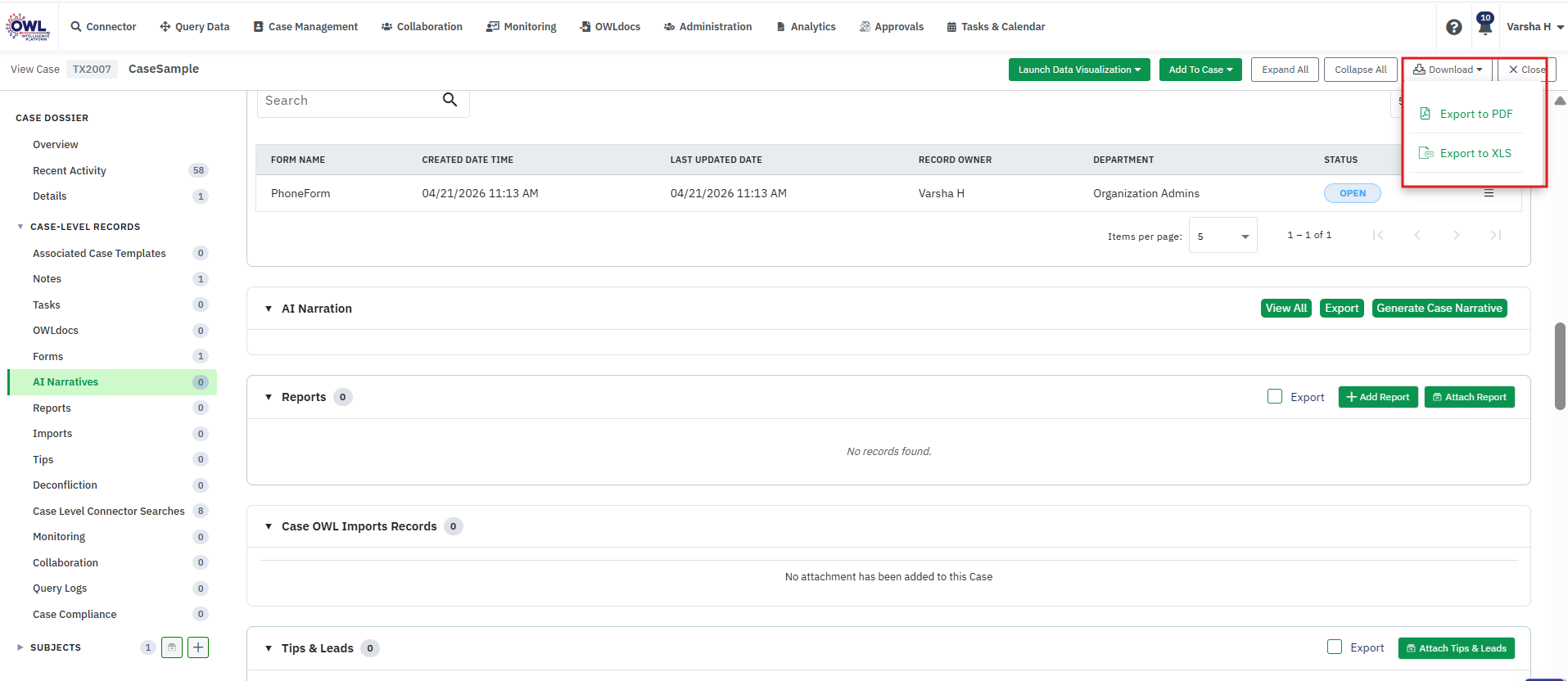Open the Varsha H user menu
1568x681 pixels.
1534,27
